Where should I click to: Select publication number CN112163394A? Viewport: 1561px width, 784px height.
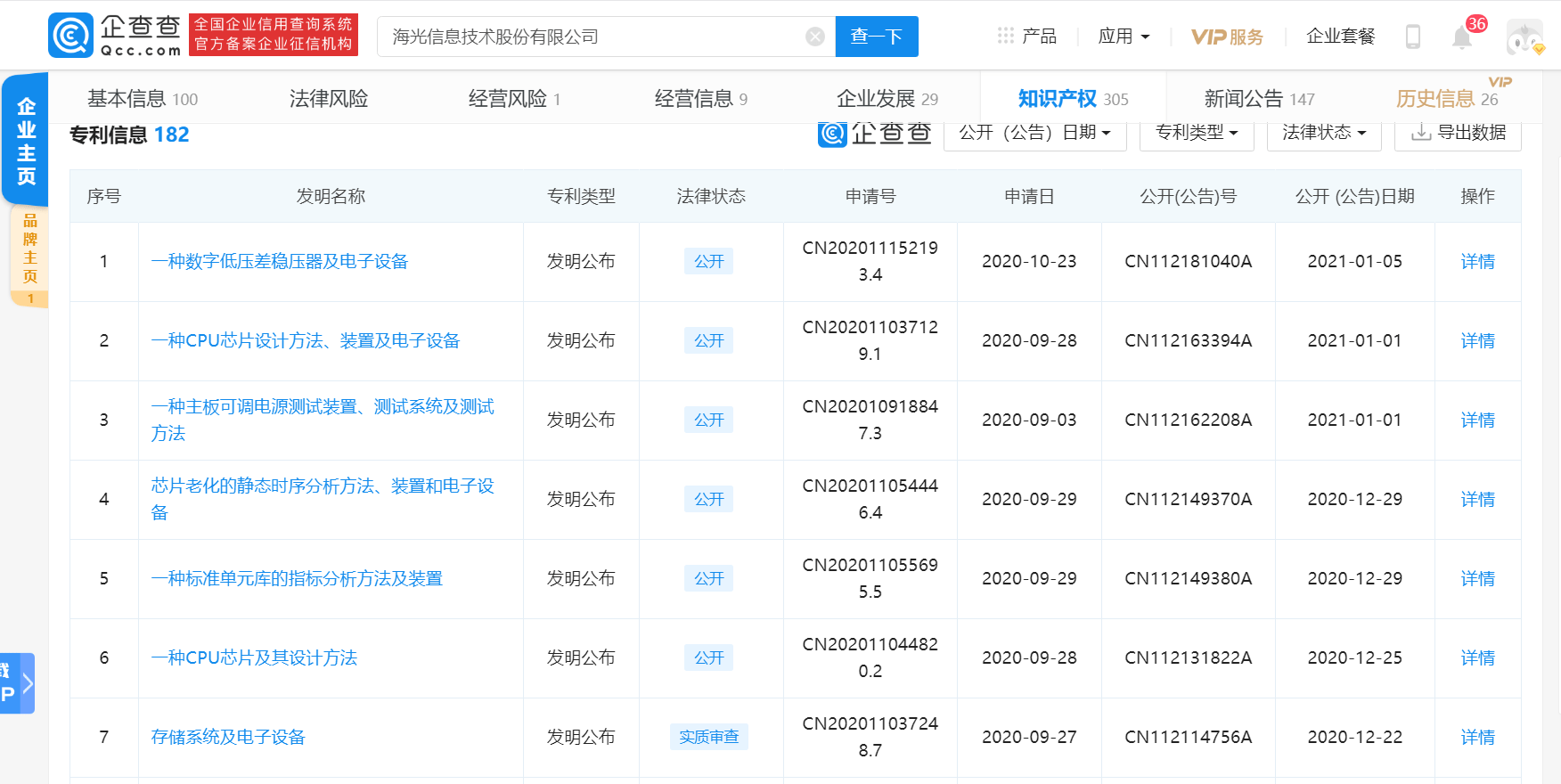point(1188,340)
